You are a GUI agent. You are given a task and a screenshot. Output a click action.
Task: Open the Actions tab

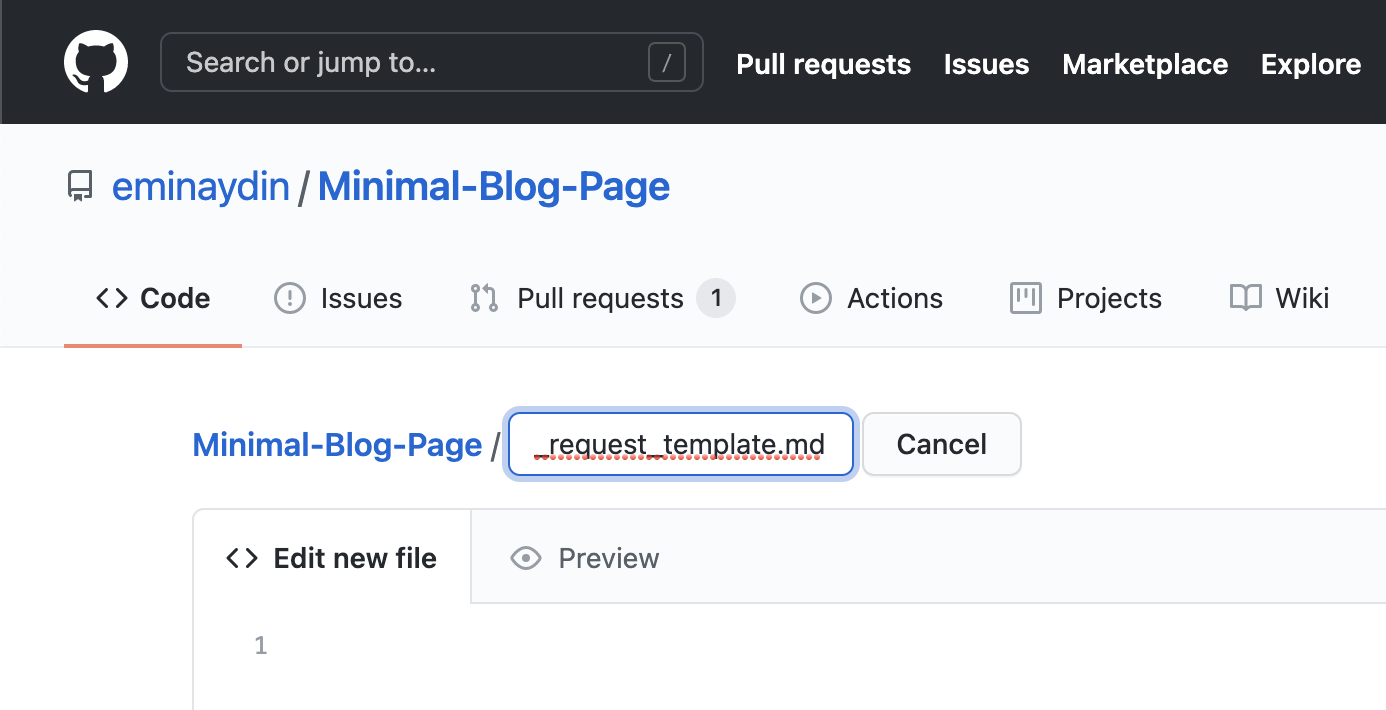pos(871,298)
